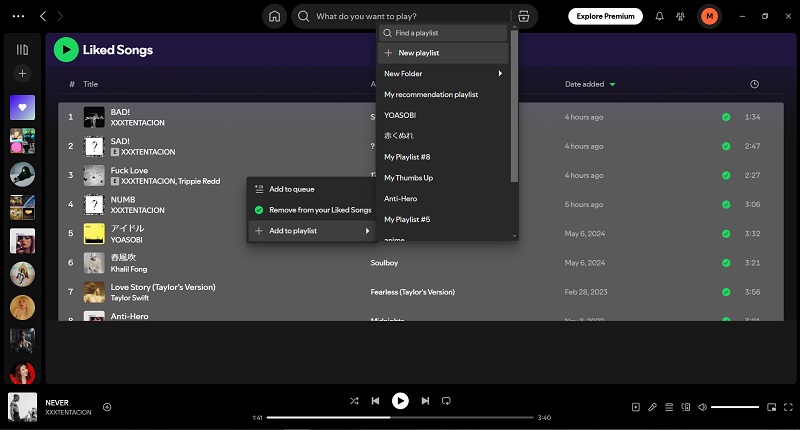
Task: Click the Browse icon in search bar
Action: 523,16
